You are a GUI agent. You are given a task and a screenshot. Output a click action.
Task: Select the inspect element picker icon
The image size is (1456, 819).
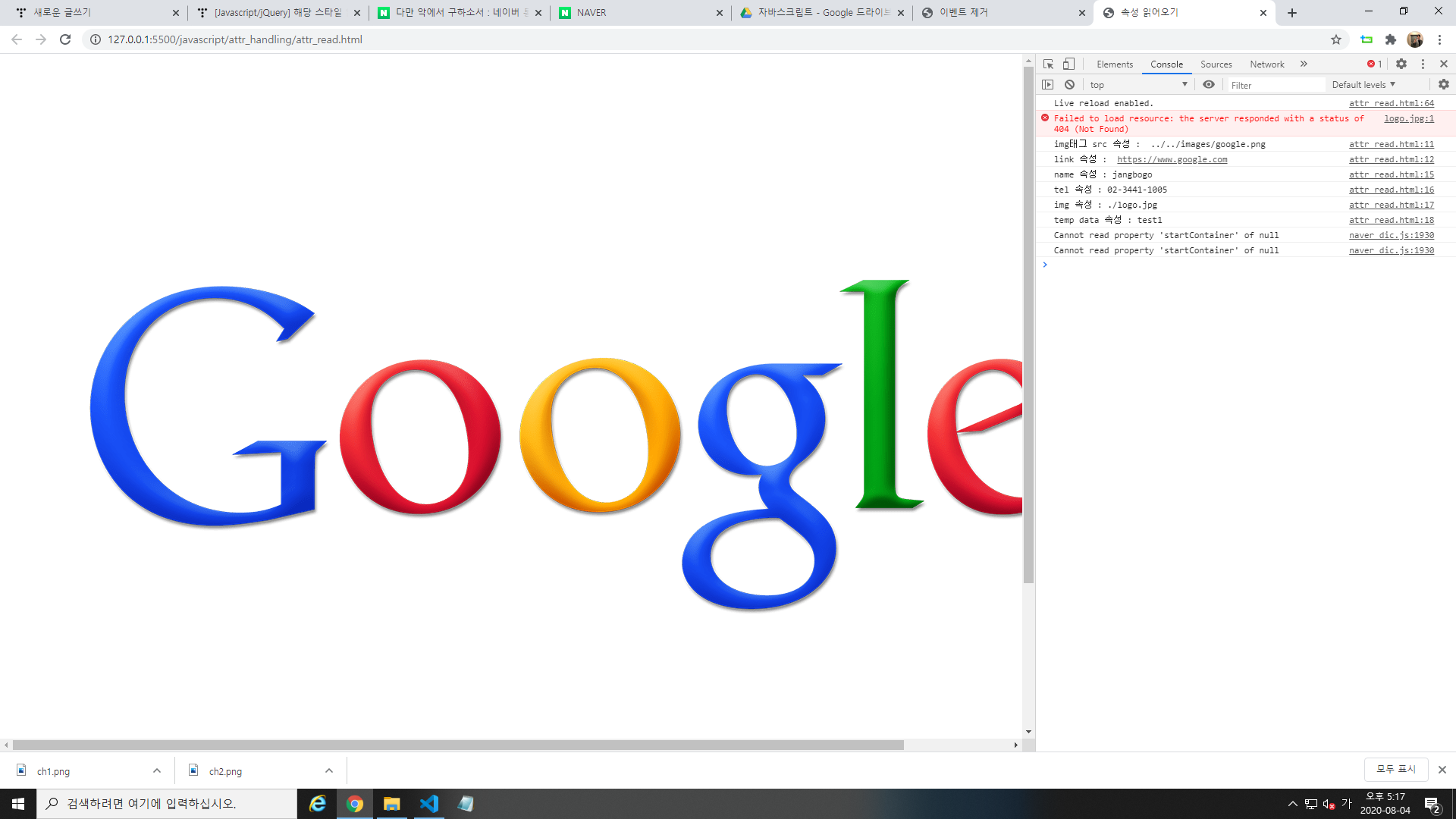(1048, 64)
